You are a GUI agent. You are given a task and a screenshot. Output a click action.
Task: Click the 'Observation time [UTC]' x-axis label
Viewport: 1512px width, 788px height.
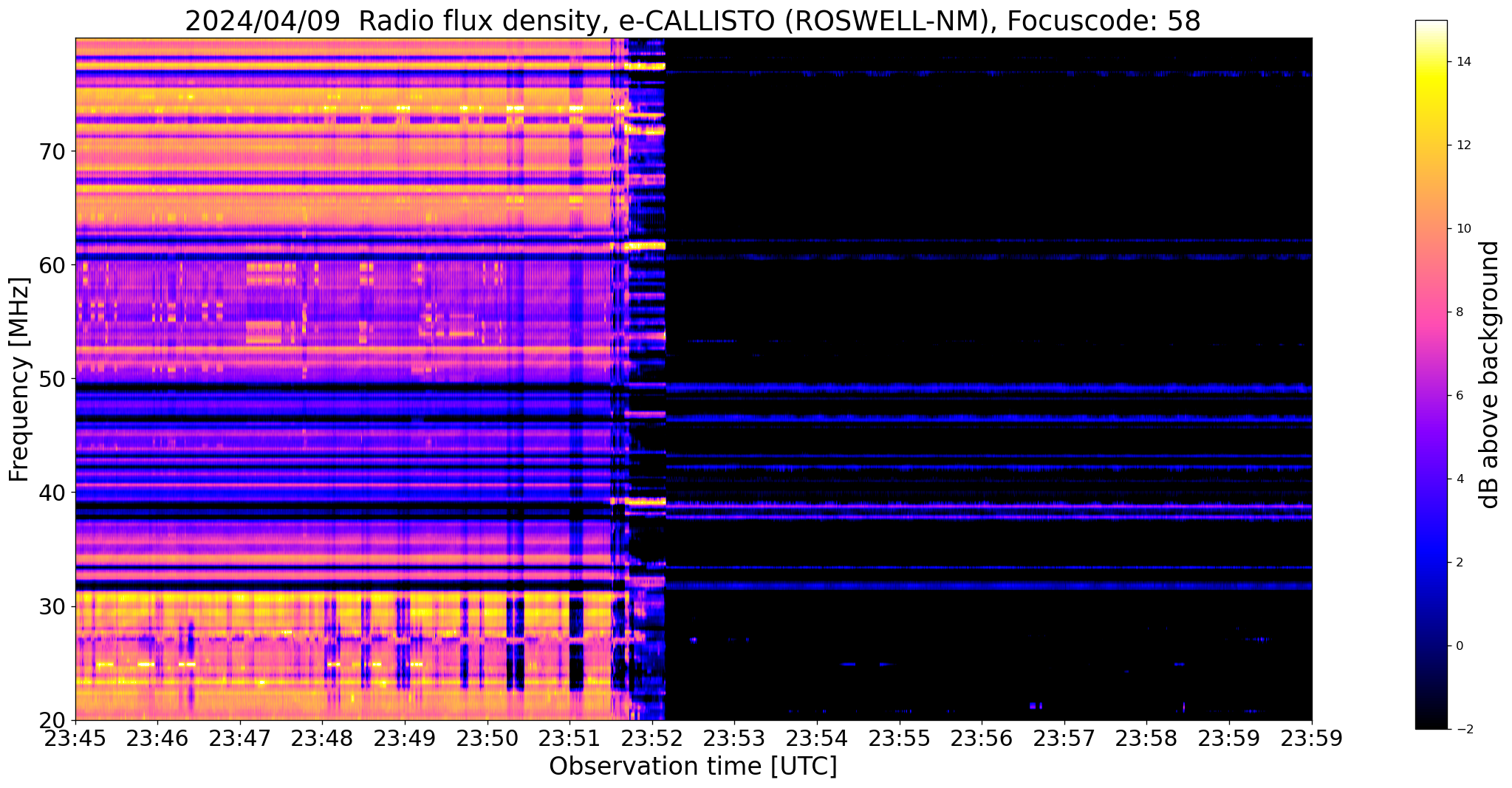coord(693,767)
